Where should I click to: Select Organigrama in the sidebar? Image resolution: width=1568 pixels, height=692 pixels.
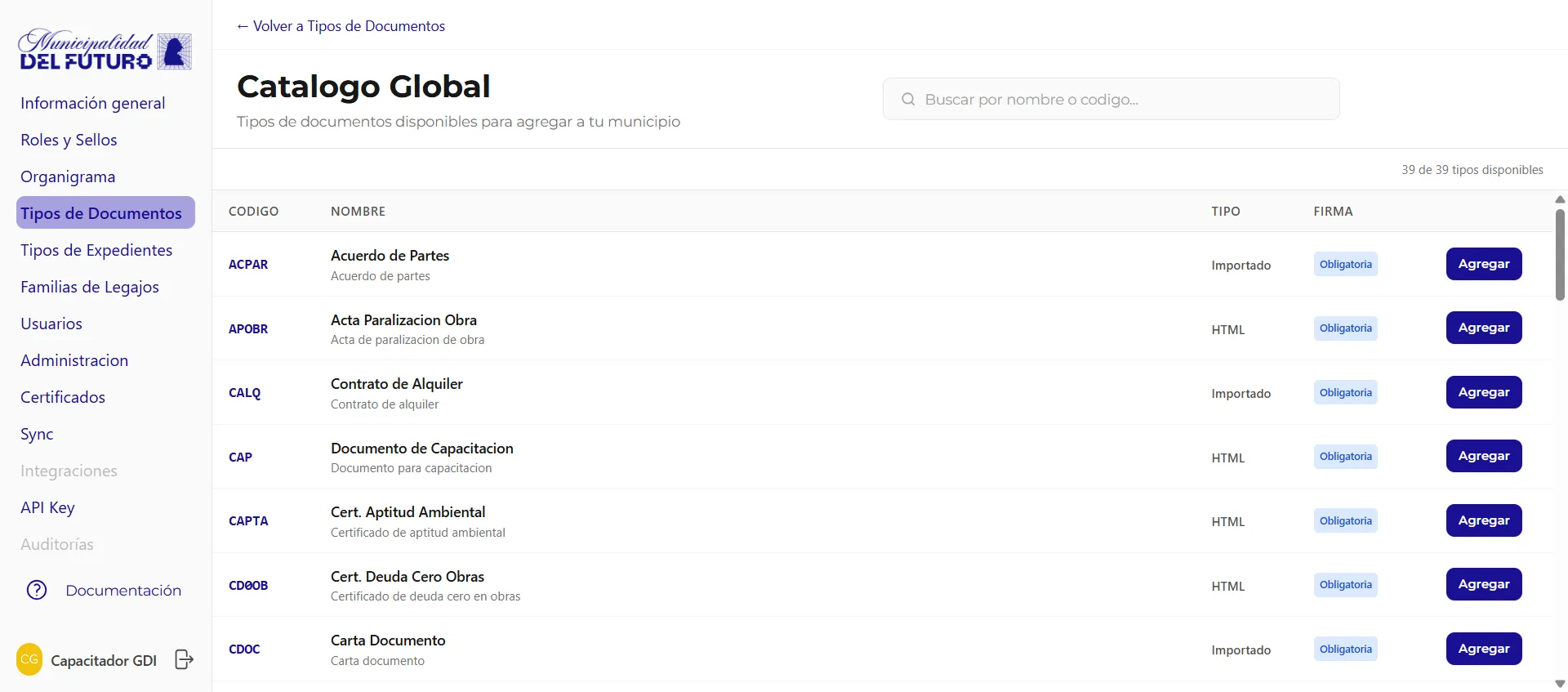click(68, 176)
